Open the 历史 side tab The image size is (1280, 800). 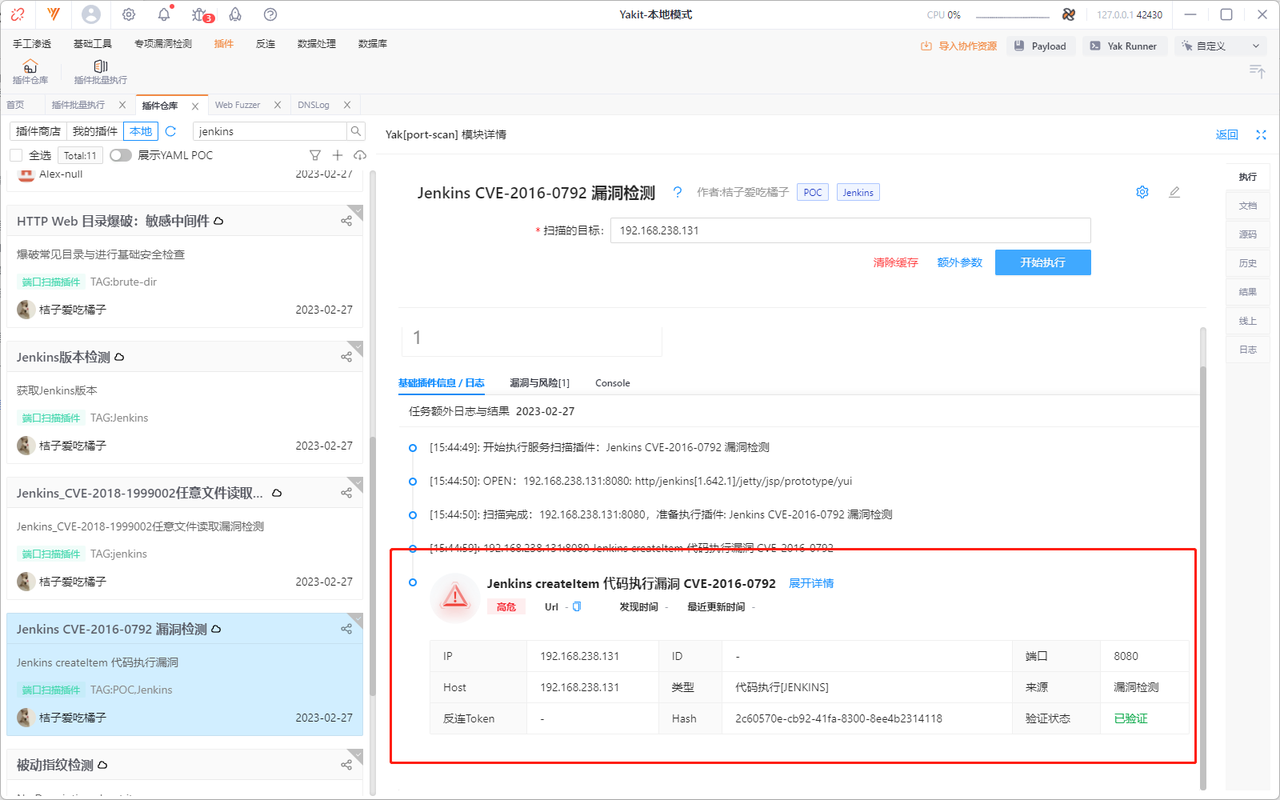click(1247, 263)
